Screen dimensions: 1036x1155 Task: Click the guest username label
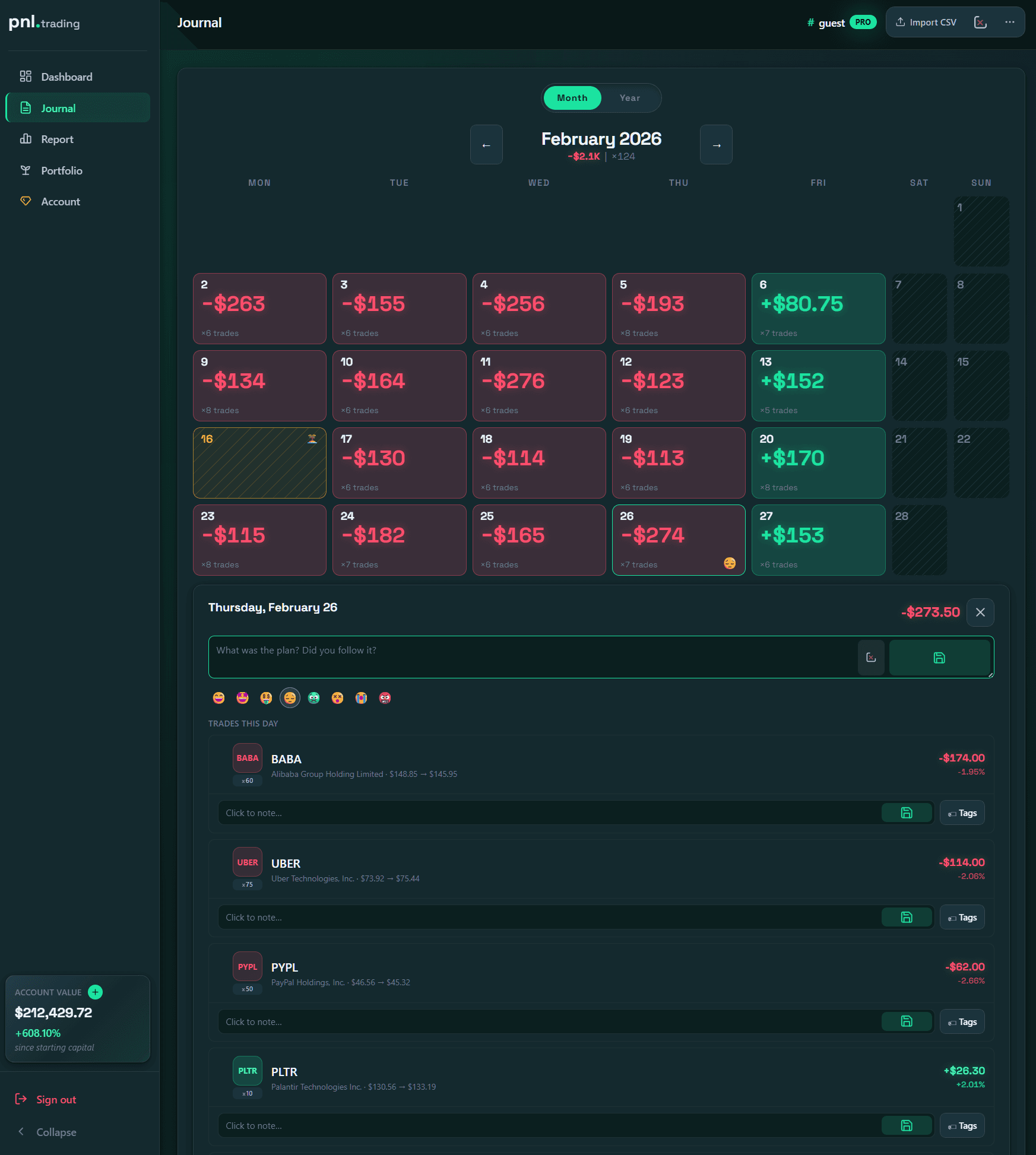(x=831, y=23)
